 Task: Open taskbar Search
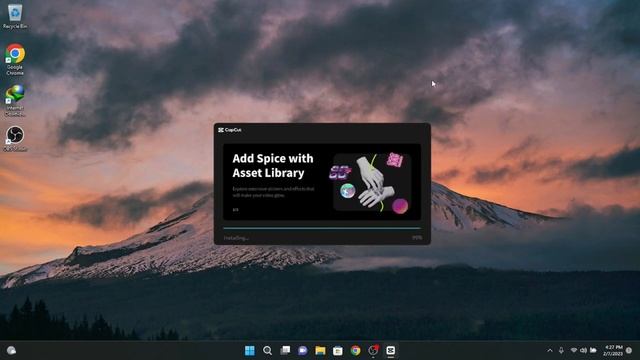(x=267, y=350)
